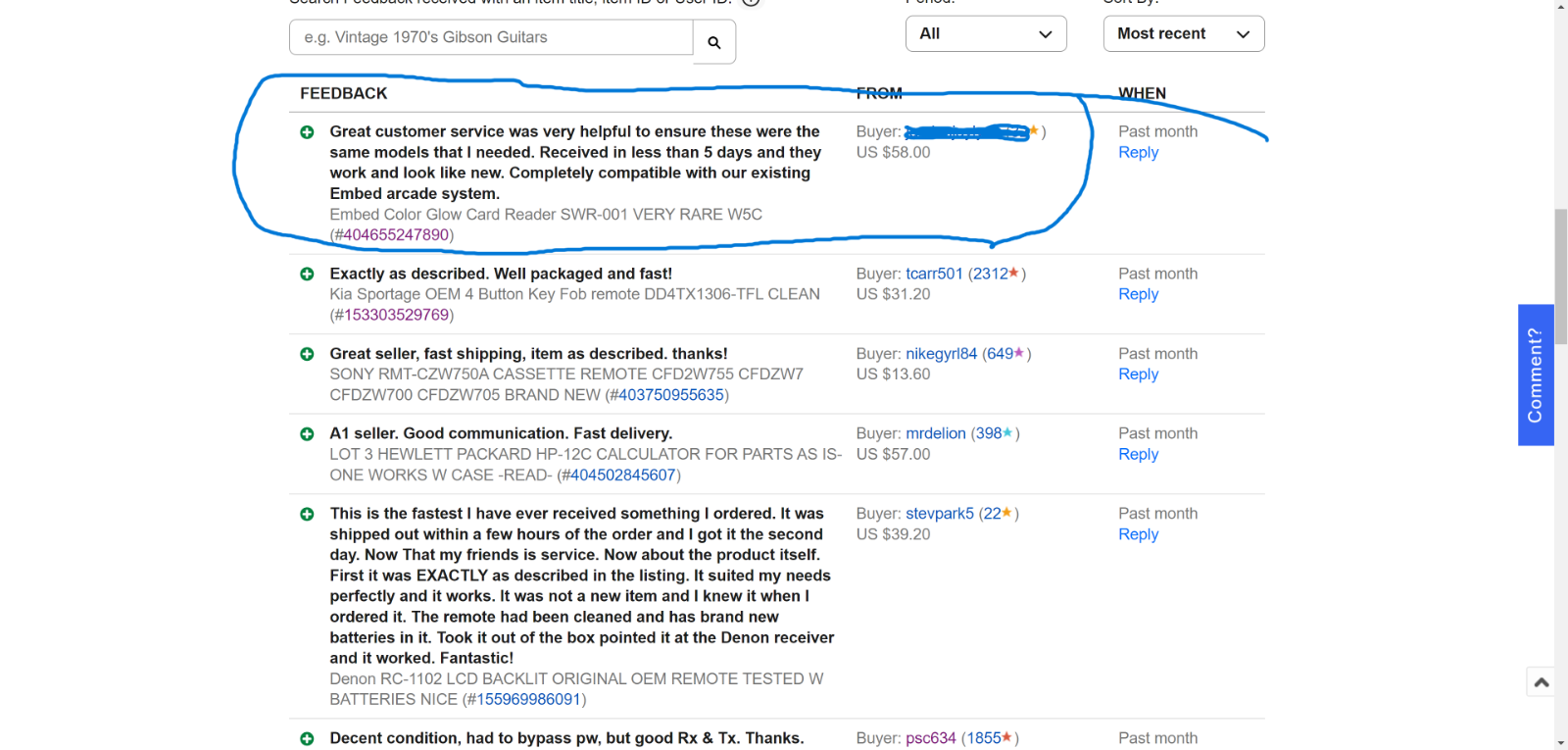This screenshot has height=750, width=1568.
Task: Click the scroll-to-top arrow button
Action: click(1541, 682)
